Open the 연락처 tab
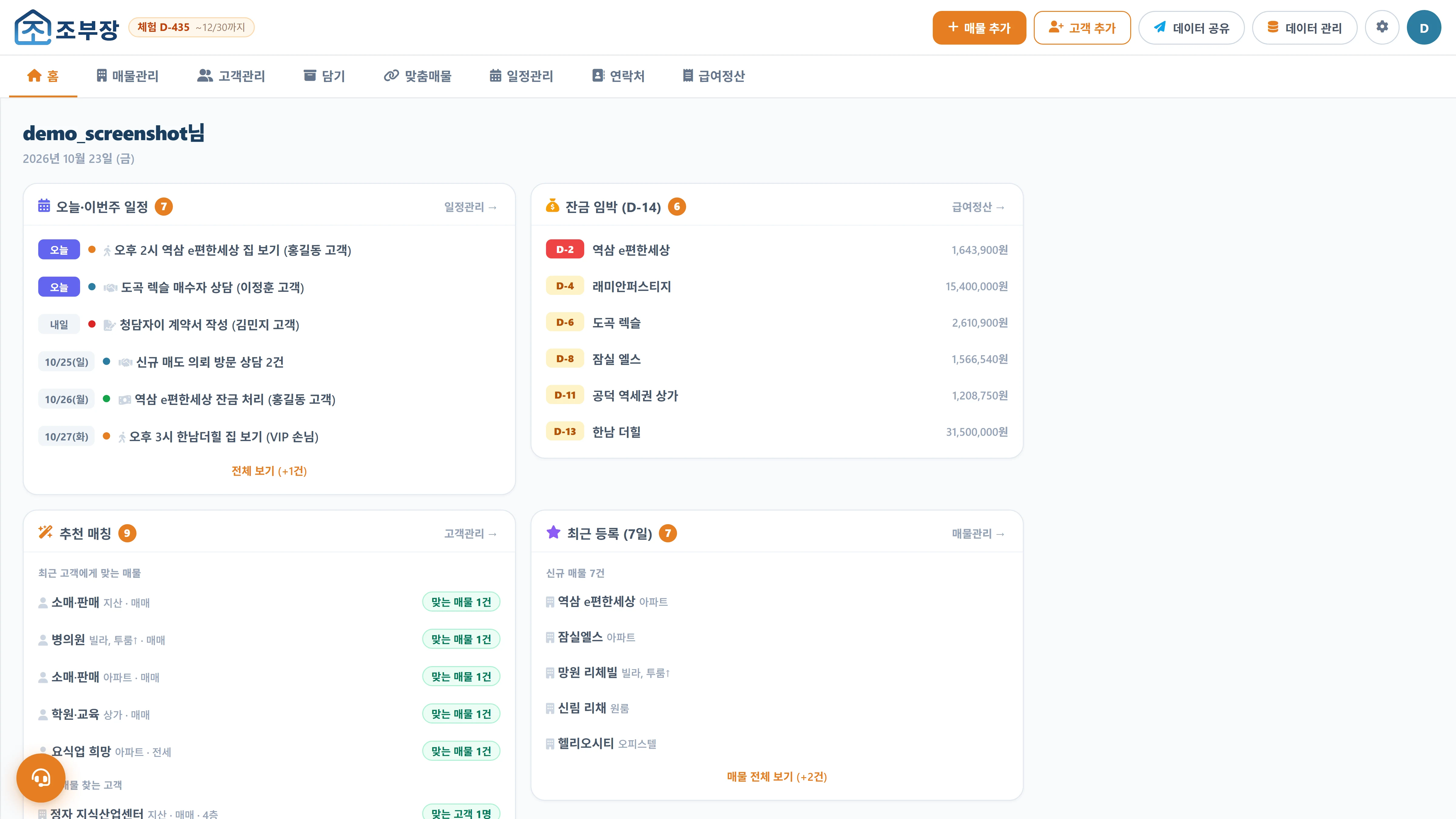The width and height of the screenshot is (1456, 819). 618,76
